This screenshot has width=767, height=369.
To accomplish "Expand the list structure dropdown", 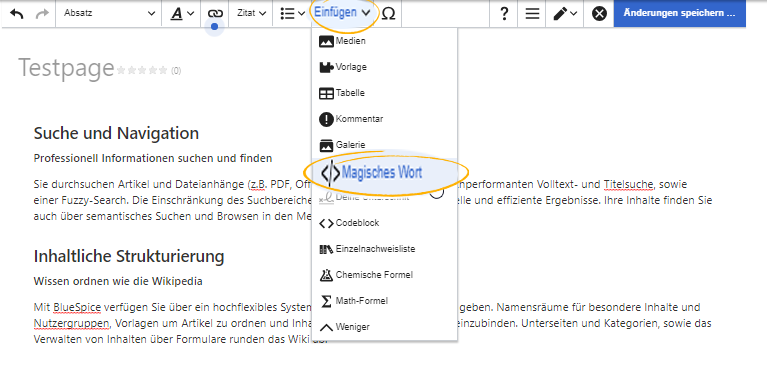I will pyautogui.click(x=293, y=14).
